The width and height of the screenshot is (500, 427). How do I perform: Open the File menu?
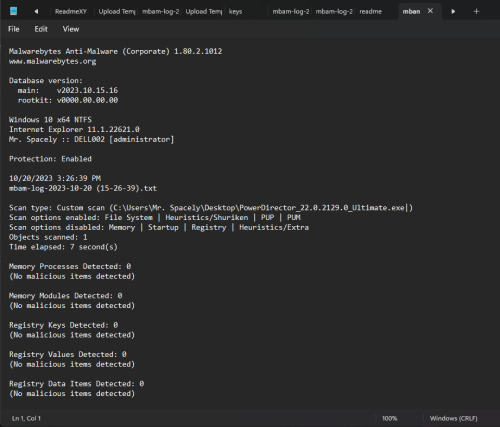tap(14, 29)
